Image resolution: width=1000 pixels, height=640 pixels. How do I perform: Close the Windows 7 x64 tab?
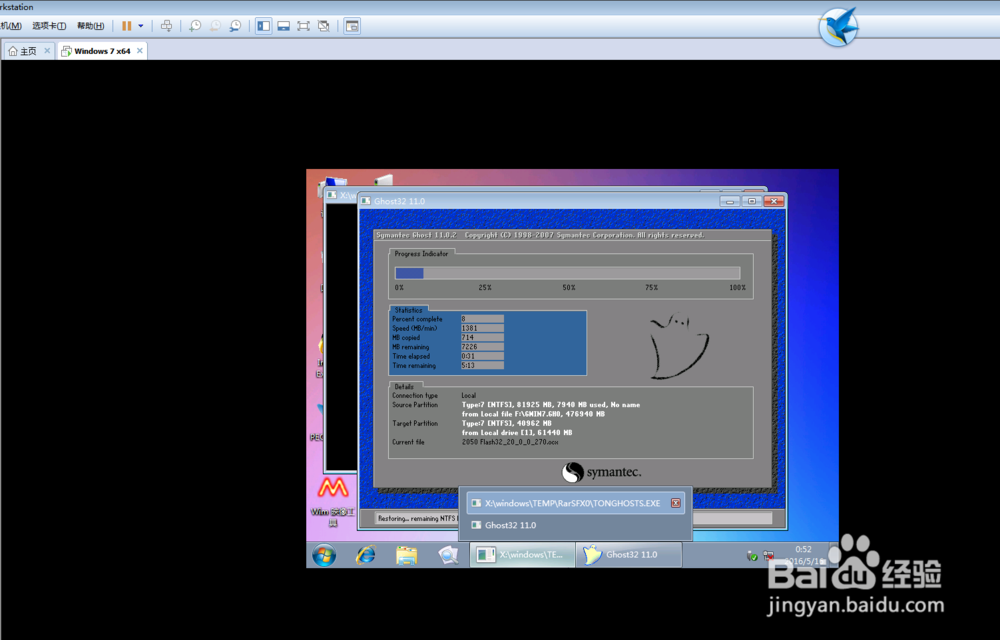click(x=140, y=51)
